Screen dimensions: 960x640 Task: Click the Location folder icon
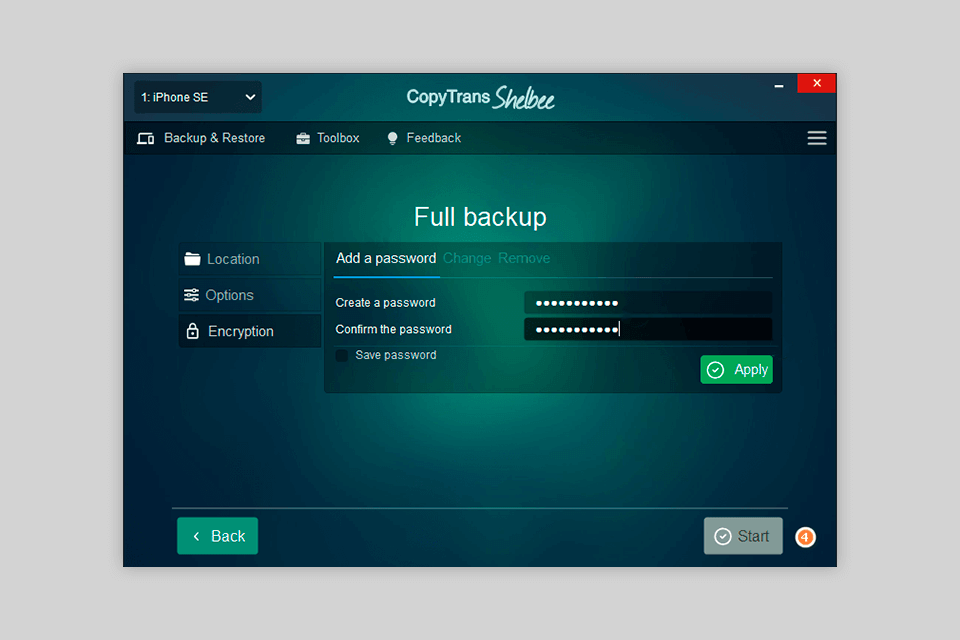pyautogui.click(x=192, y=259)
